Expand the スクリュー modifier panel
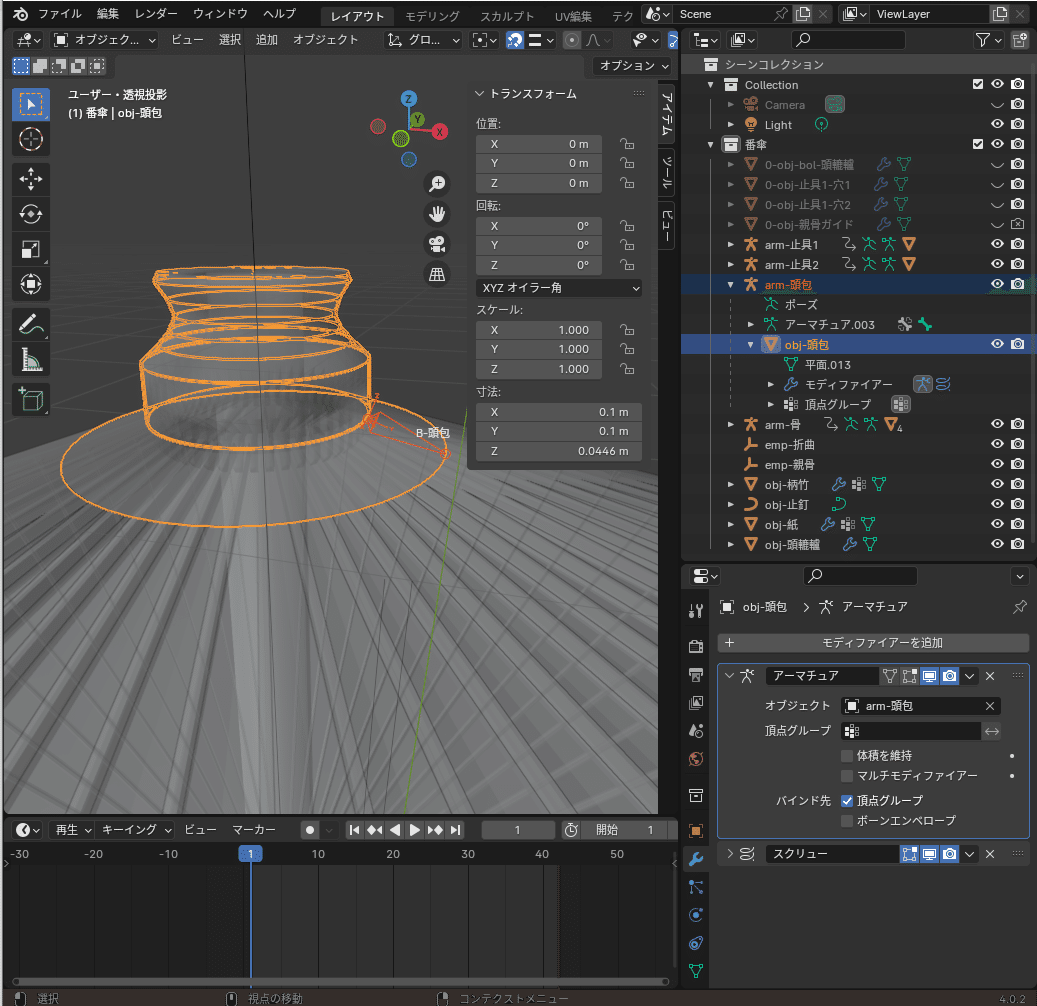Screen dimensions: 1037x1006 [x=730, y=854]
